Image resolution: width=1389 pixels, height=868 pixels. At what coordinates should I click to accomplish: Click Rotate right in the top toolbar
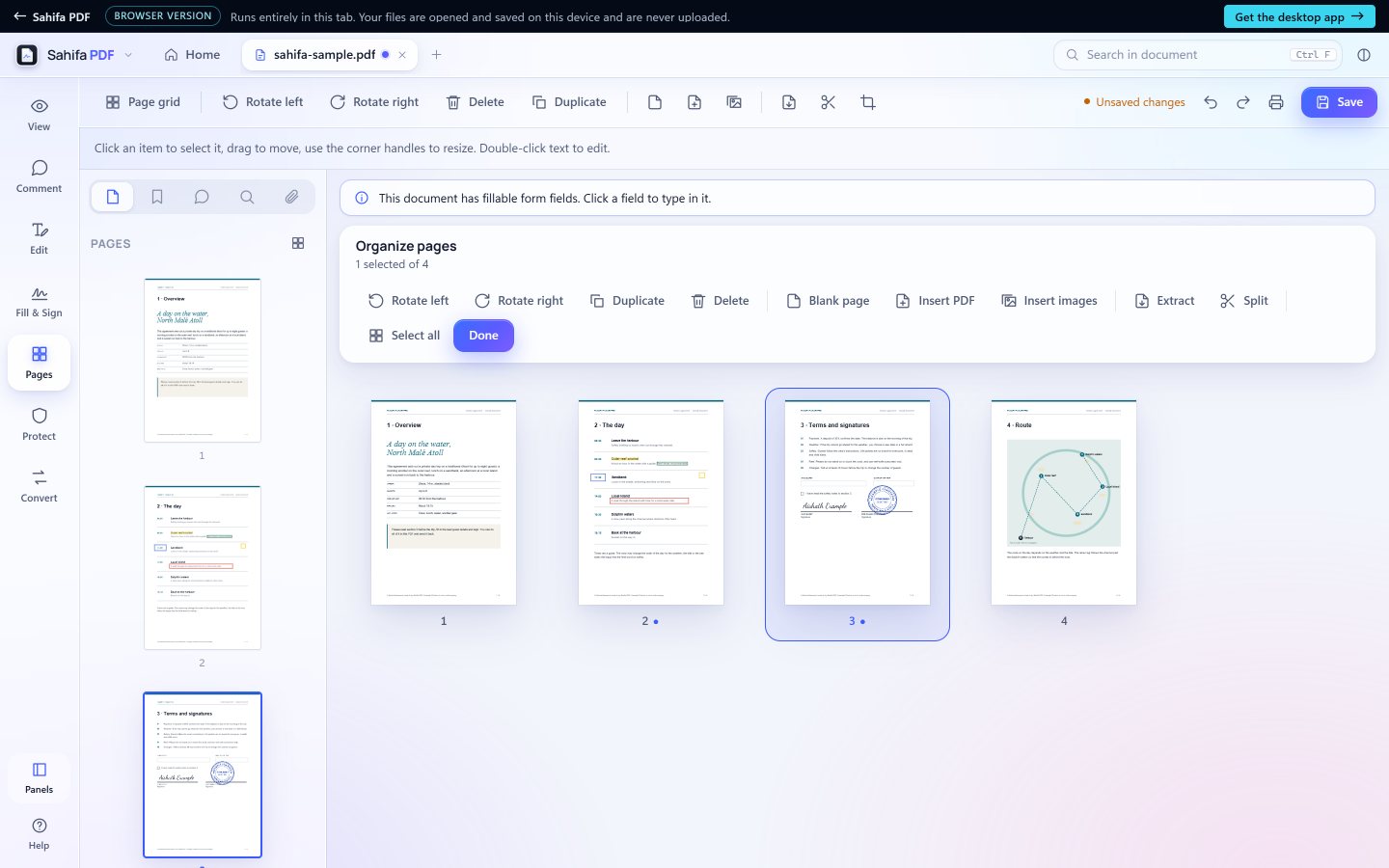coord(374,102)
